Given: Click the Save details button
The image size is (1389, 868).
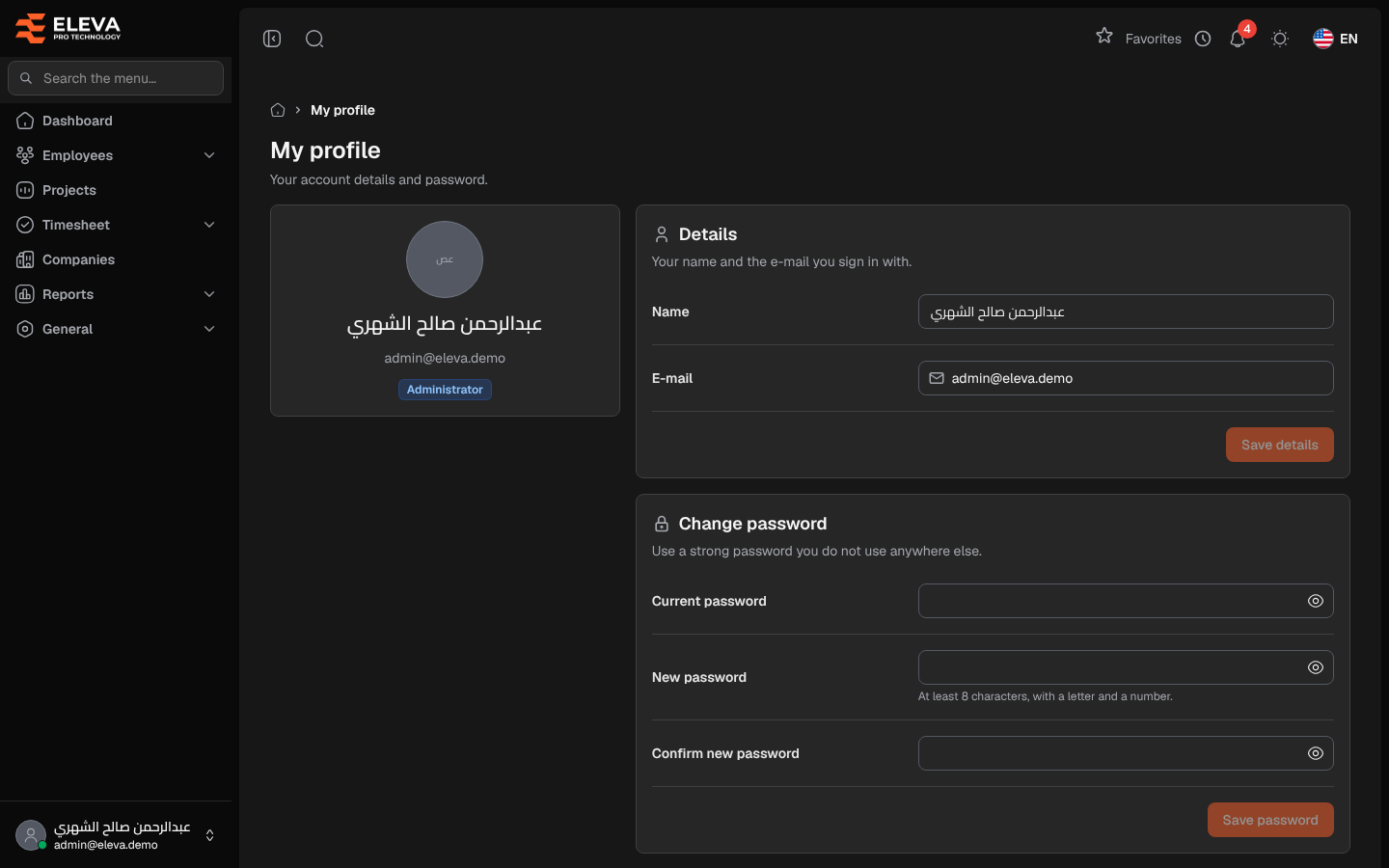Looking at the screenshot, I should pyautogui.click(x=1280, y=445).
